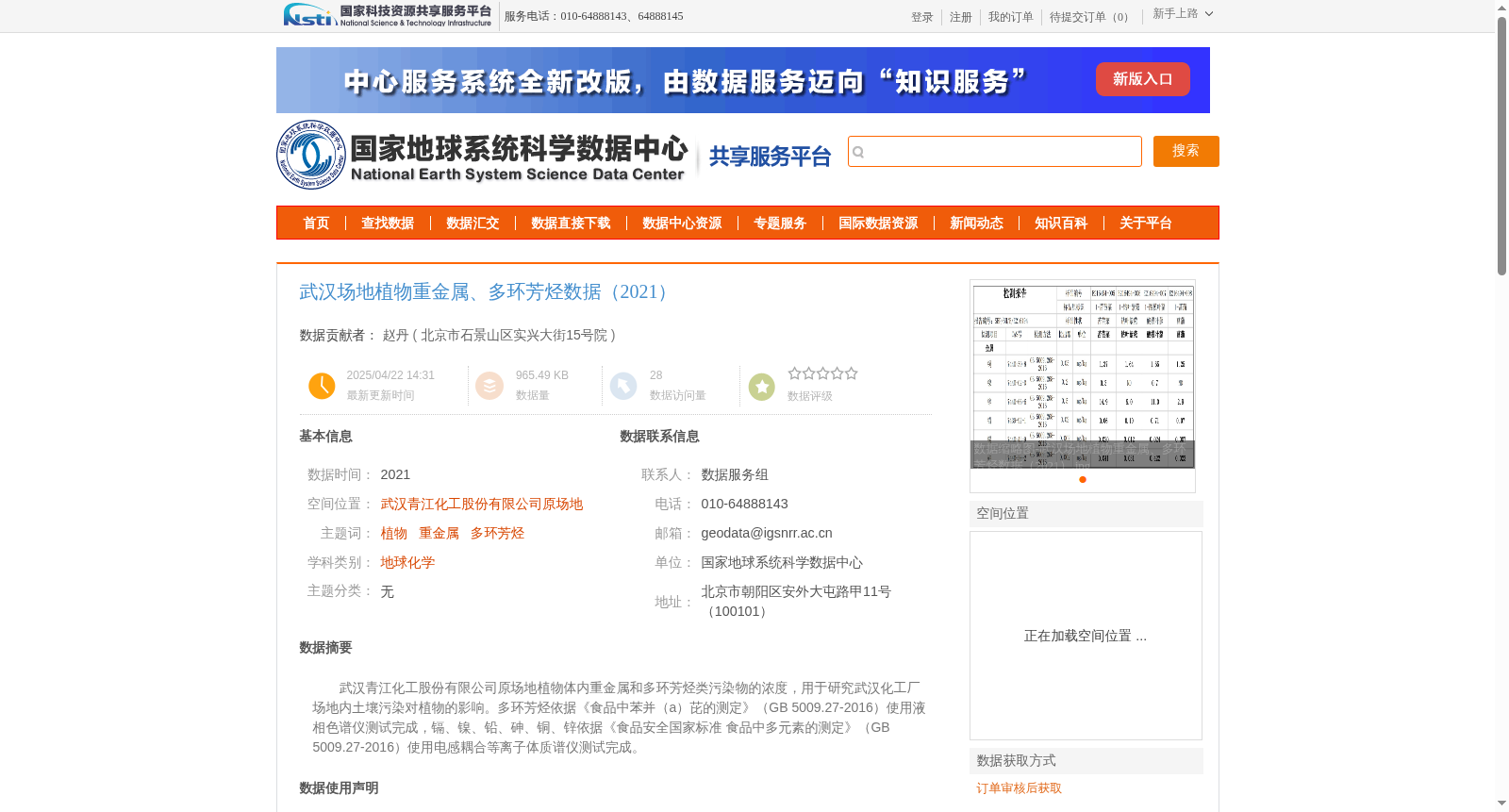Click the 重金属 keyword link
Screen dimensions: 1509x812
(x=439, y=534)
